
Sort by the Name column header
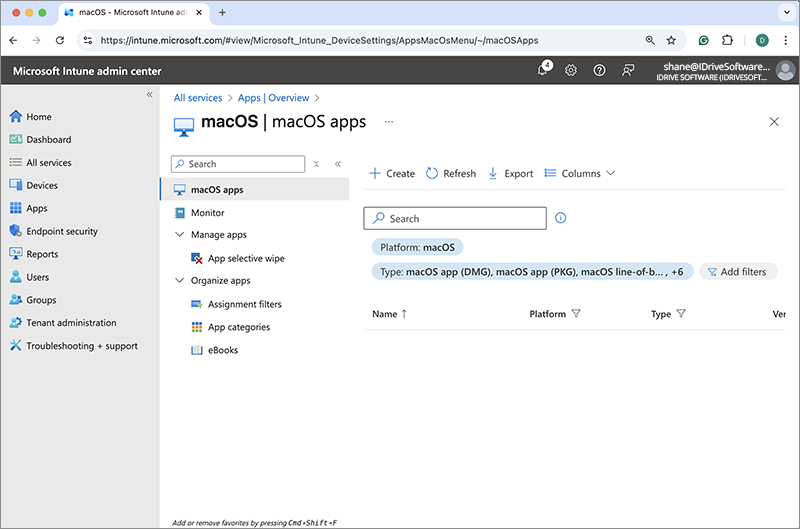[385, 314]
